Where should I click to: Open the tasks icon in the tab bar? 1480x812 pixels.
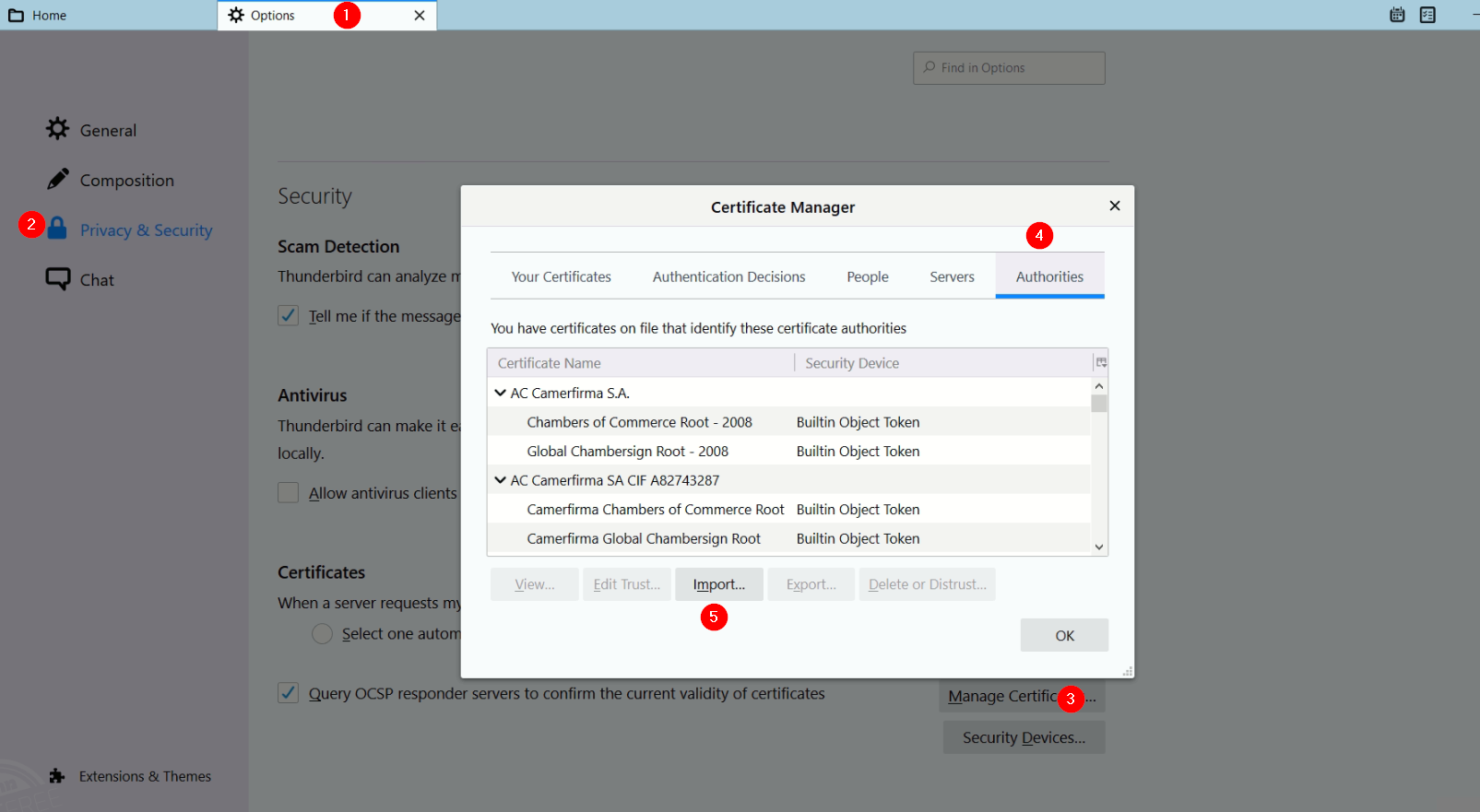[x=1427, y=15]
